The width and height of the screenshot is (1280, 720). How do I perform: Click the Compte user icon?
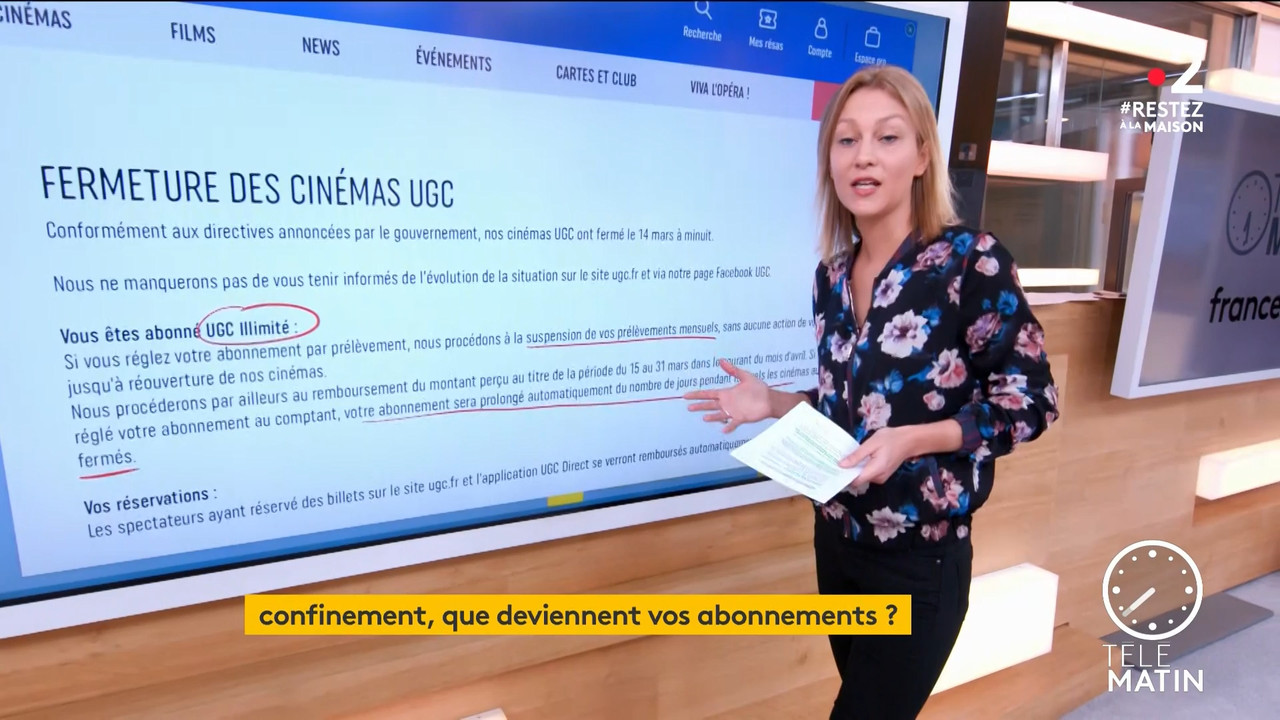click(x=821, y=28)
